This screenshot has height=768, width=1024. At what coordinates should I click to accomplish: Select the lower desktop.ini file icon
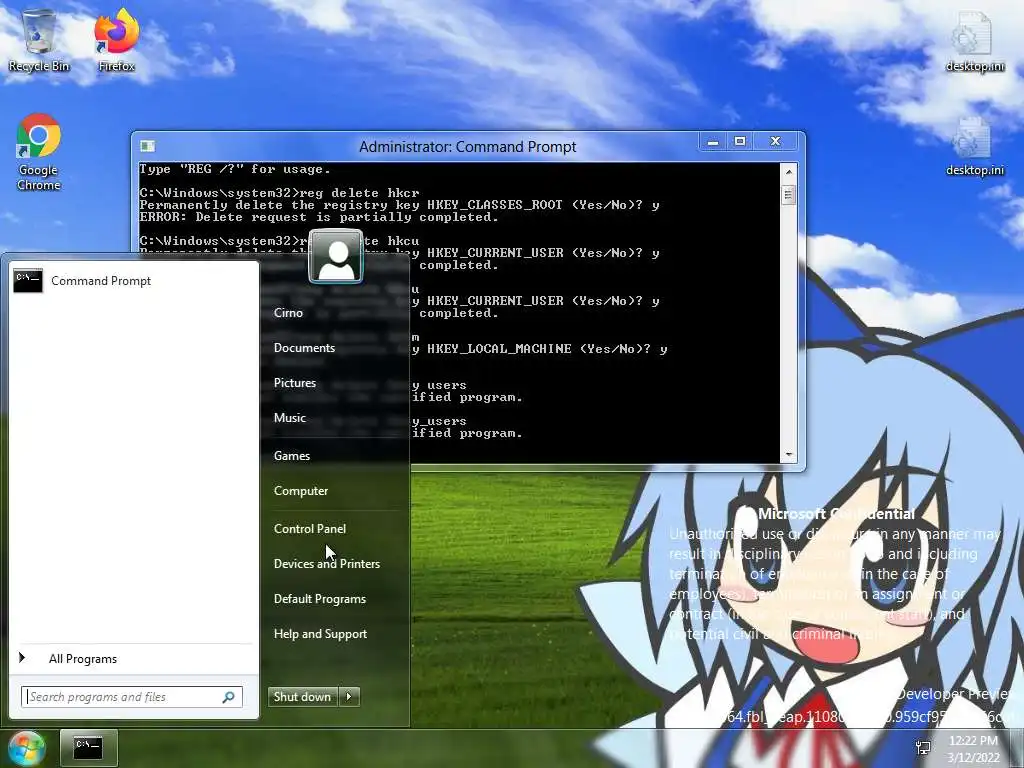click(974, 146)
